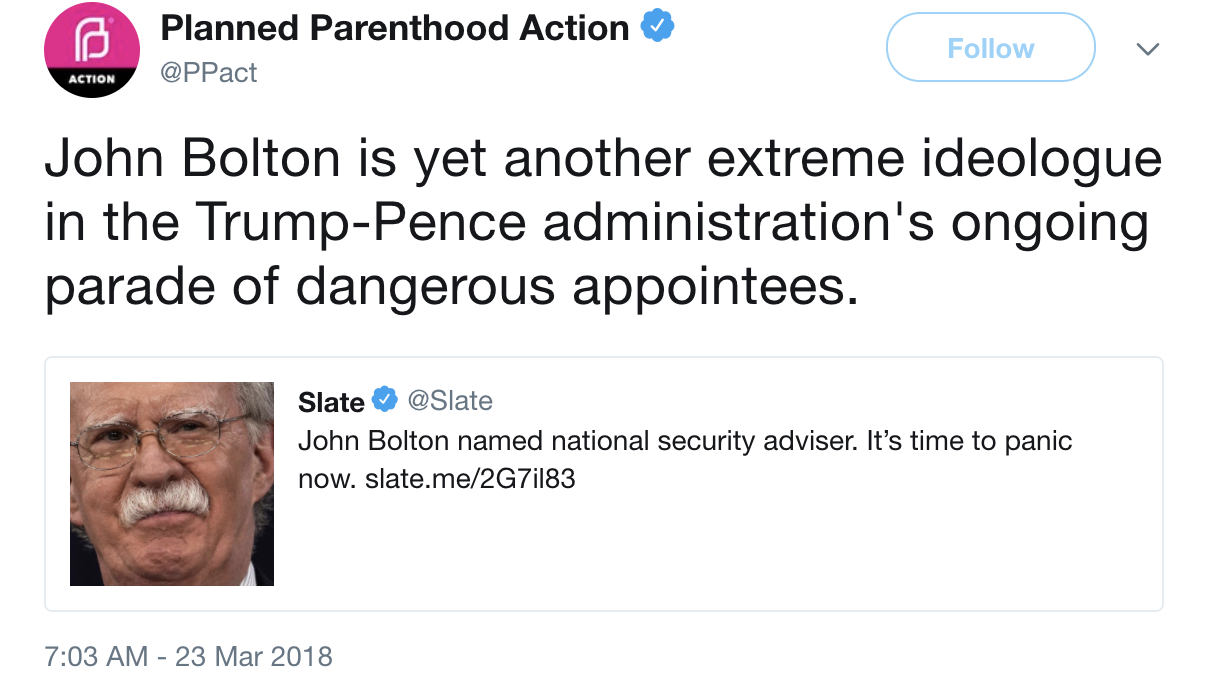
Task: Open the Planned Parenthood Action display name
Action: [395, 29]
